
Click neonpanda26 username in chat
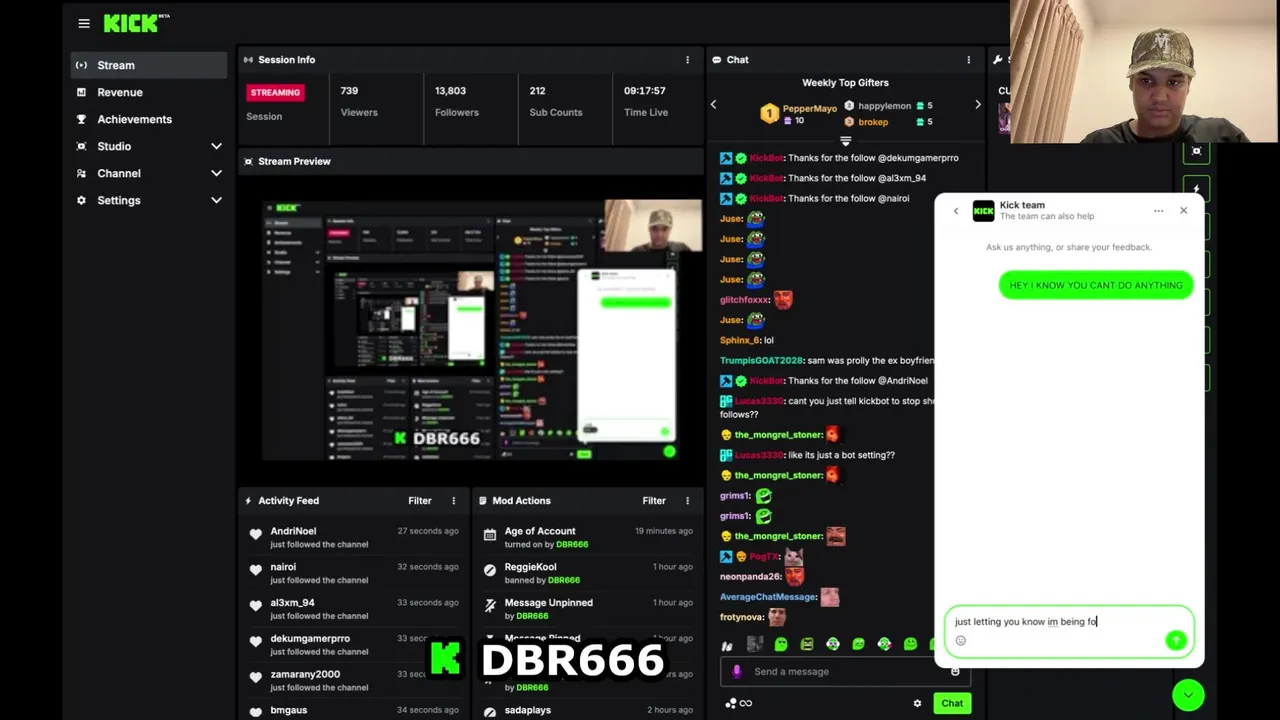click(749, 577)
